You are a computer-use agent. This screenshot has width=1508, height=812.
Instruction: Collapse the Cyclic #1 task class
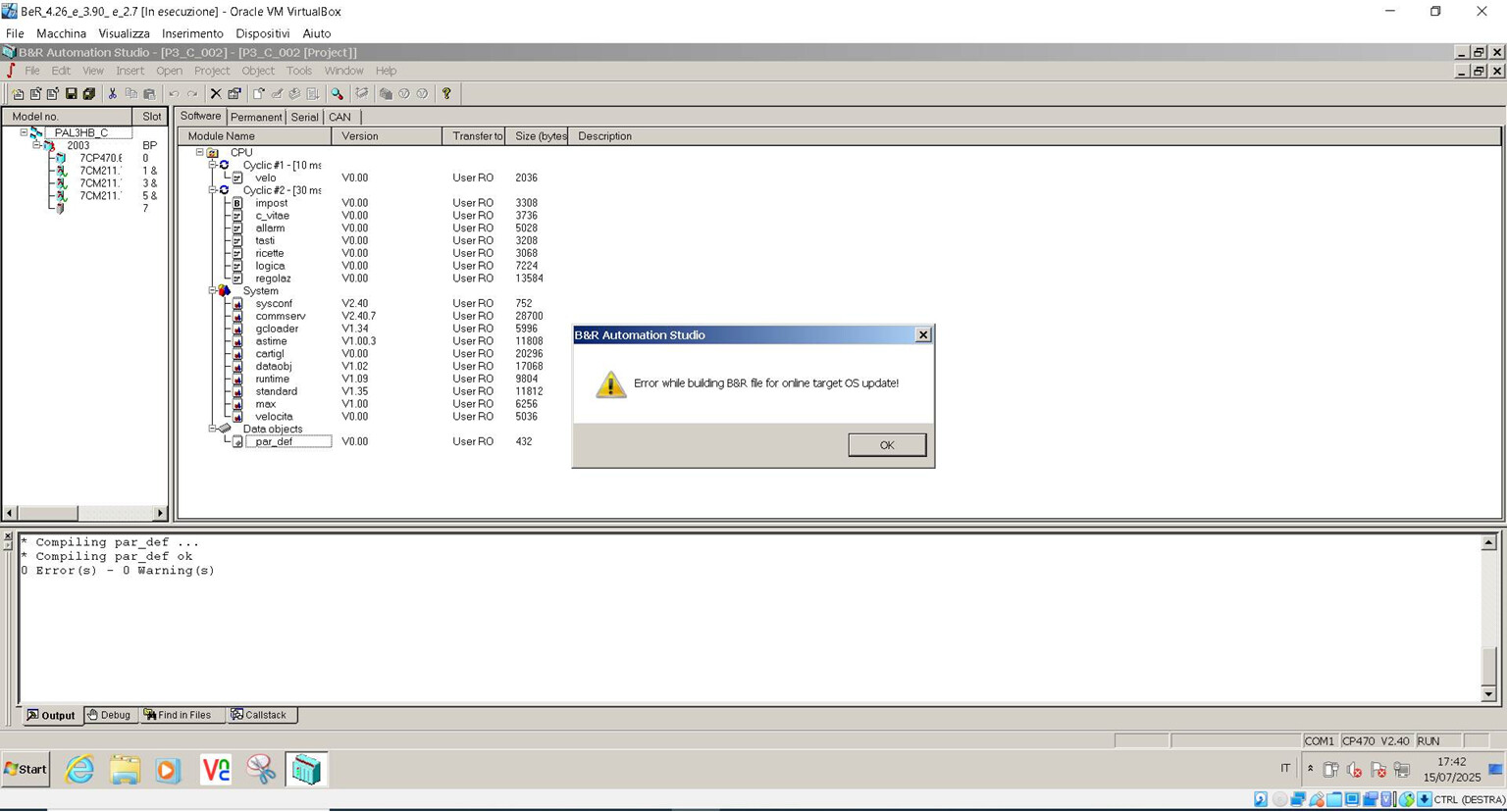coord(212,166)
